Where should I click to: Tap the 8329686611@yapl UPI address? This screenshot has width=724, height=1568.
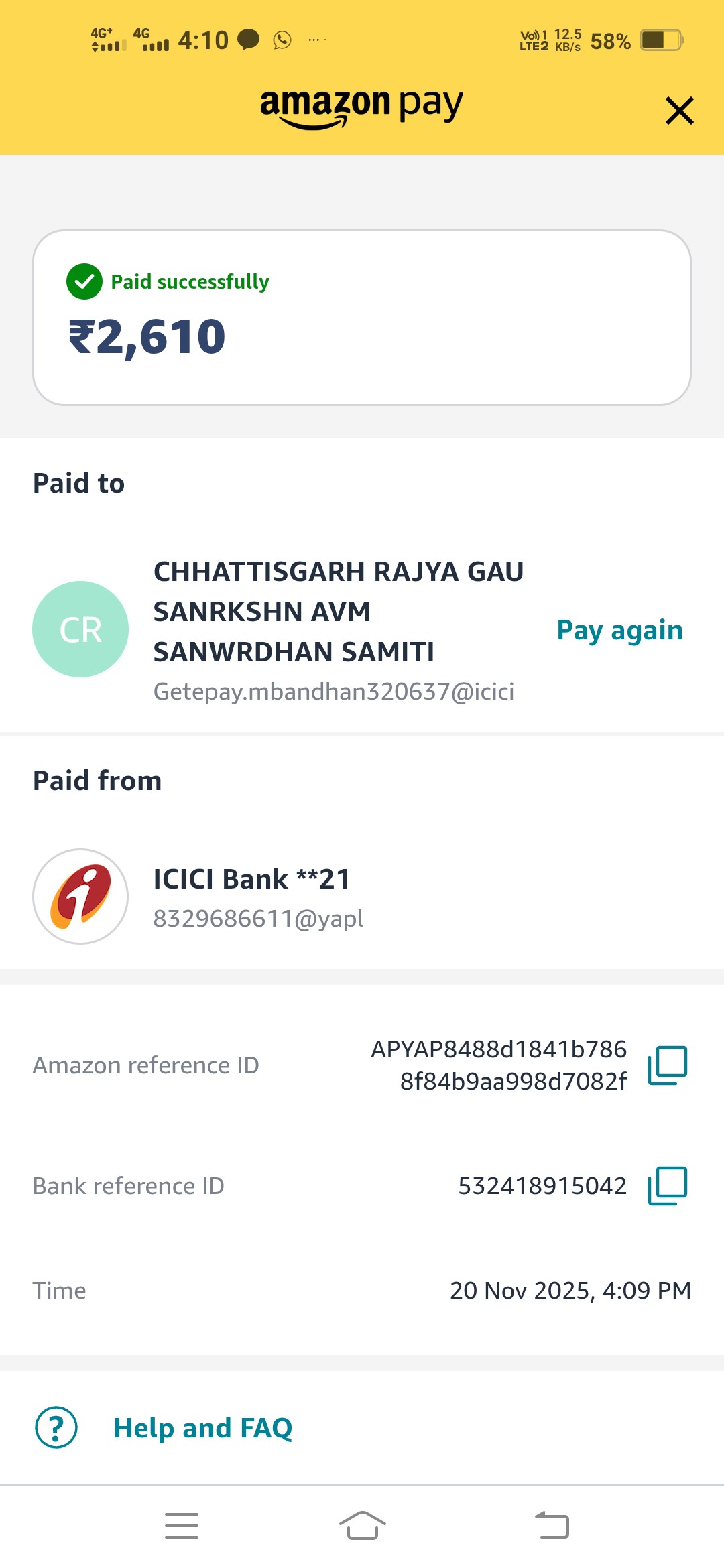(259, 919)
